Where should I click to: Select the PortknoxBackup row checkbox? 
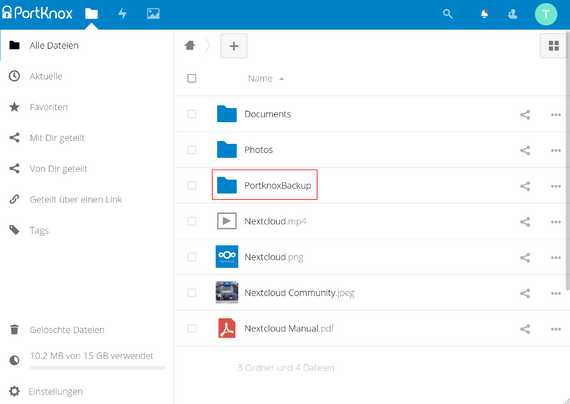pos(192,185)
